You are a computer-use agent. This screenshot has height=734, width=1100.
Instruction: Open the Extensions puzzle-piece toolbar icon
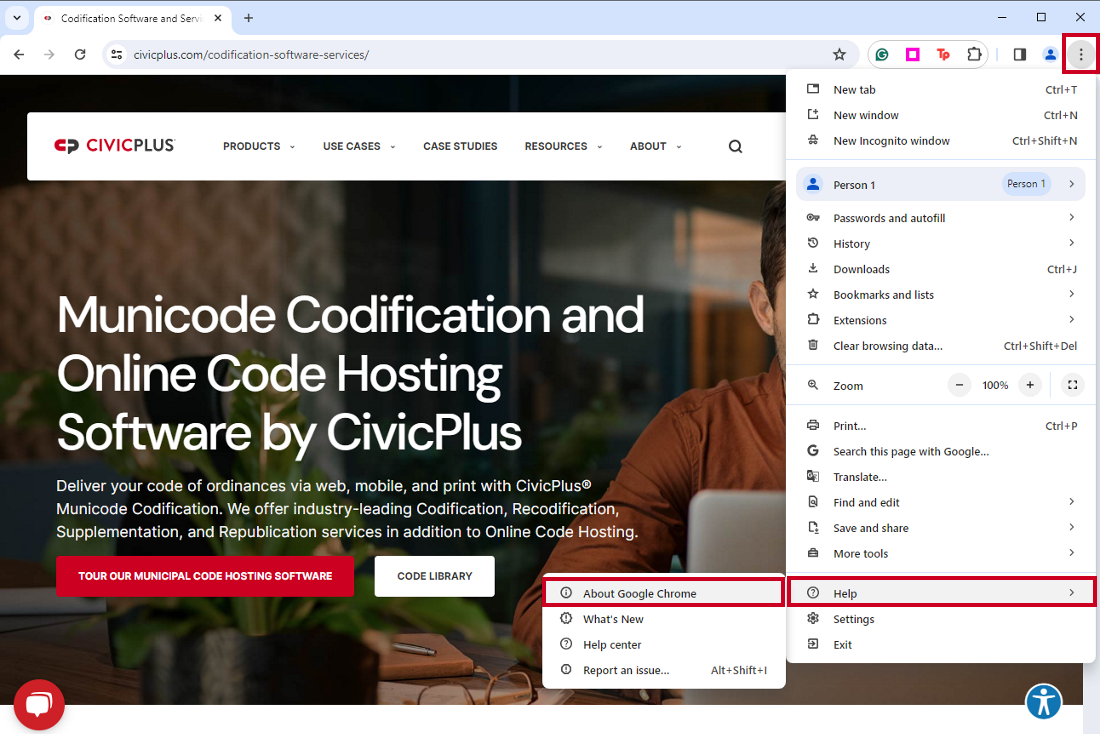tap(974, 55)
